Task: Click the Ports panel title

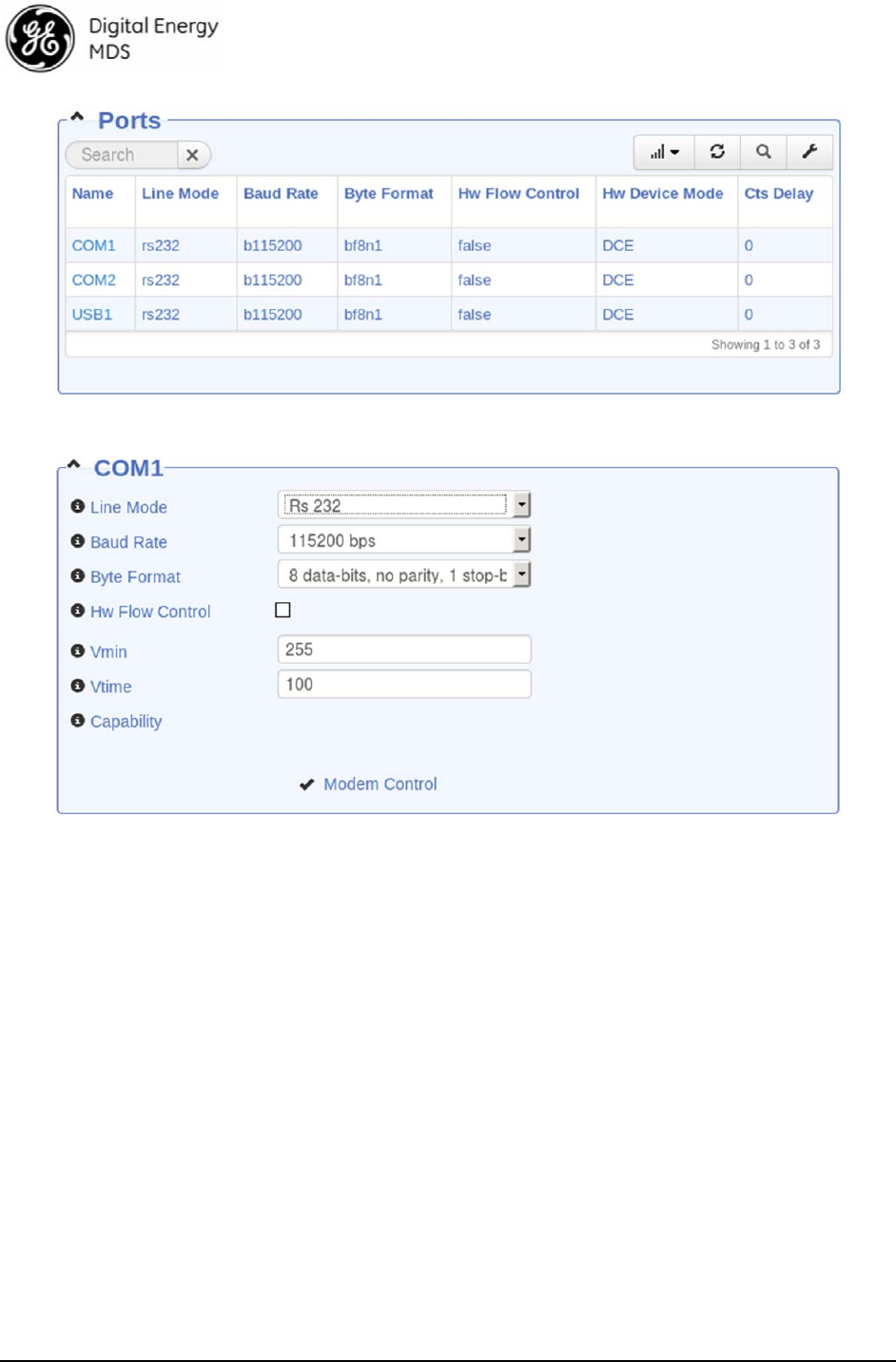Action: (129, 121)
